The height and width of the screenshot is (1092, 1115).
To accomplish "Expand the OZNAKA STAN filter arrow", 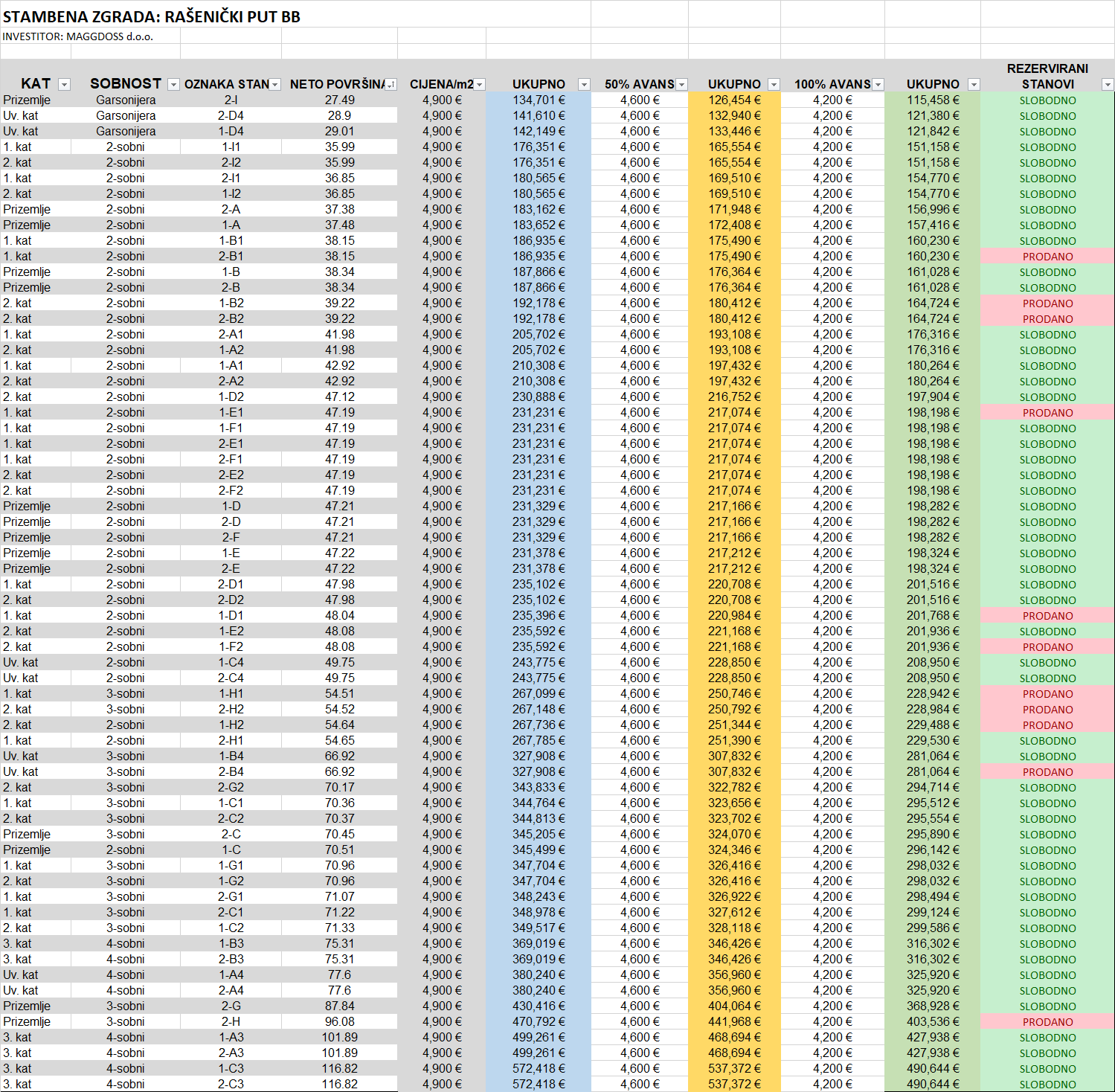I will point(275,85).
